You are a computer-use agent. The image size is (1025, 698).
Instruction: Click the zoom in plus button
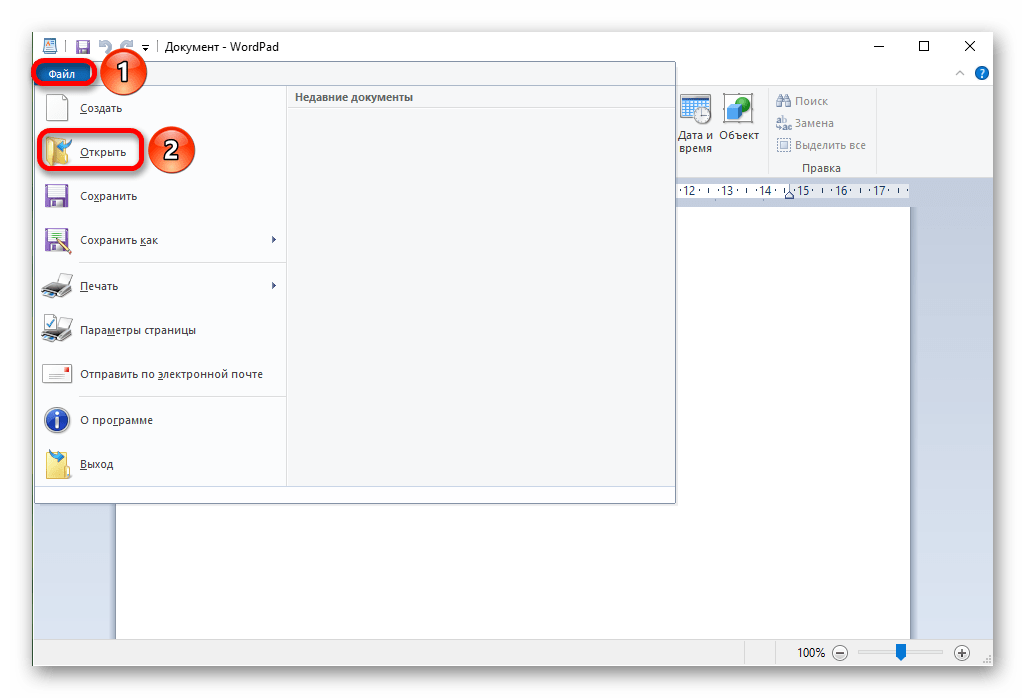click(x=962, y=653)
